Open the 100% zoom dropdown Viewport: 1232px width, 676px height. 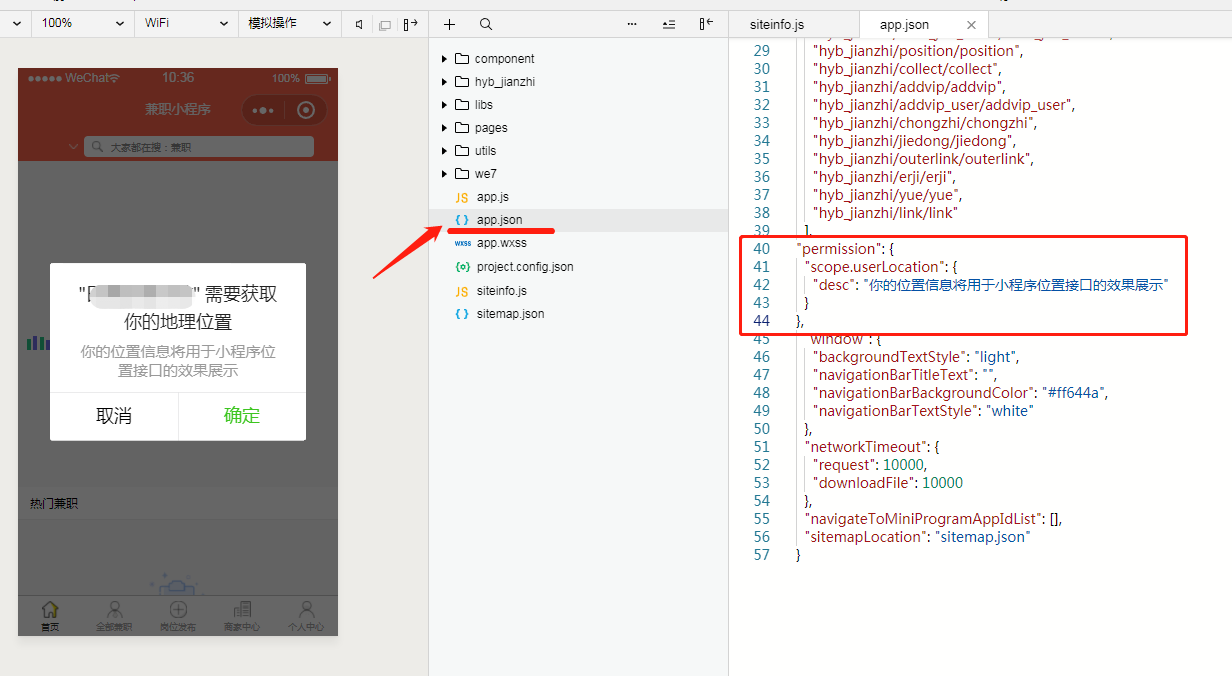pyautogui.click(x=82, y=23)
